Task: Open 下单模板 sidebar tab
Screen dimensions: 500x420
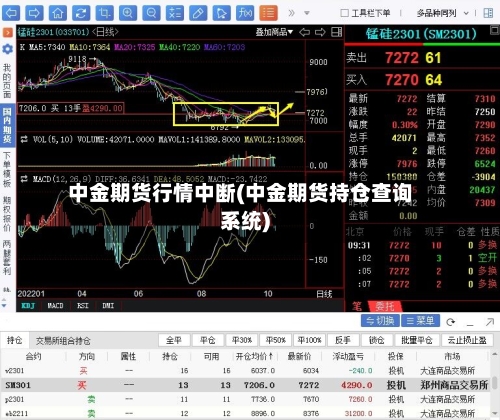Action: coord(7,169)
